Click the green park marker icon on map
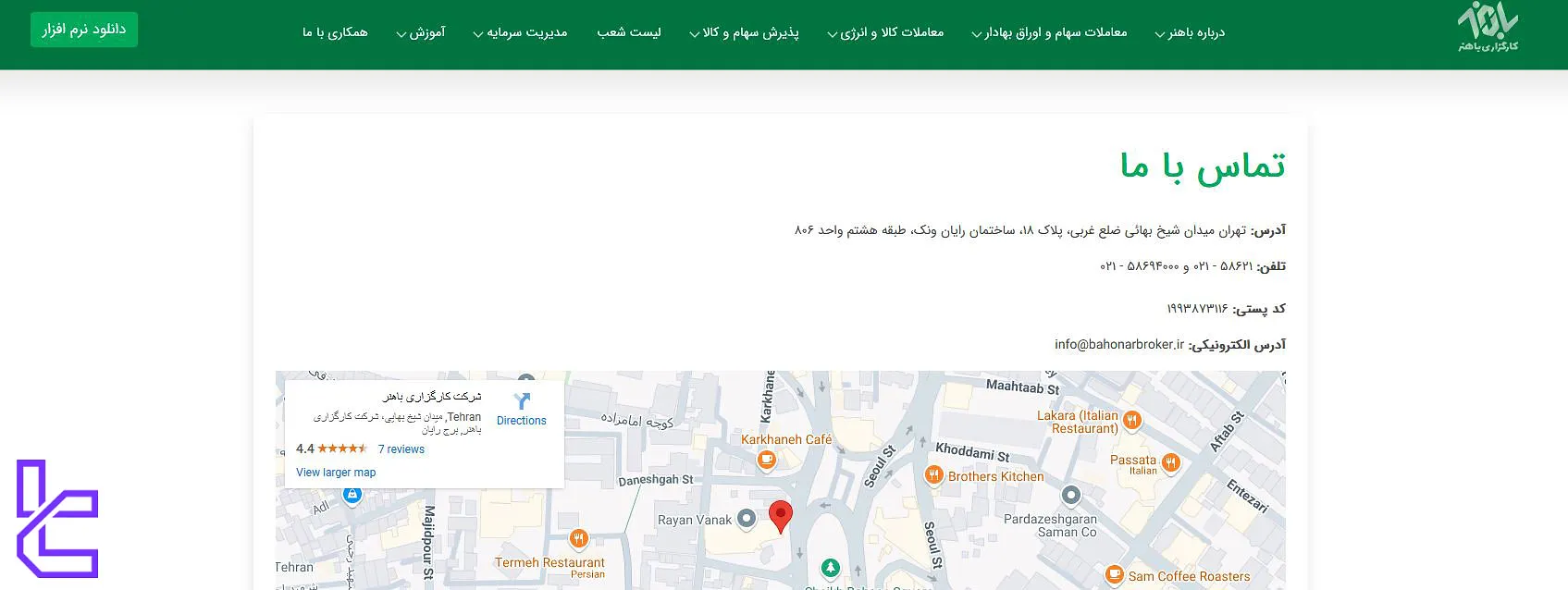 coord(831,567)
